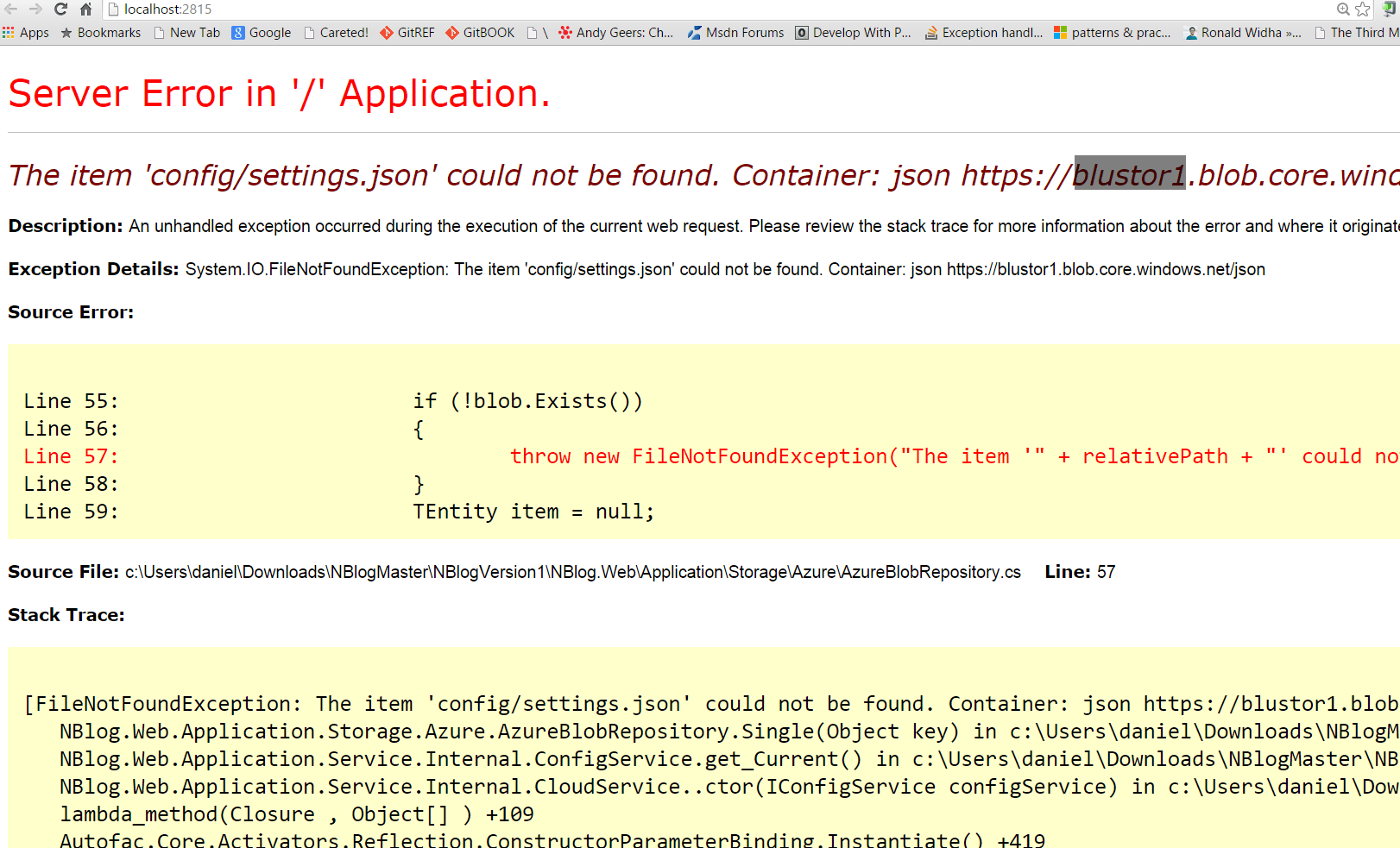The height and width of the screenshot is (848, 1400).
Task: Open the Google bookmark
Action: click(262, 33)
